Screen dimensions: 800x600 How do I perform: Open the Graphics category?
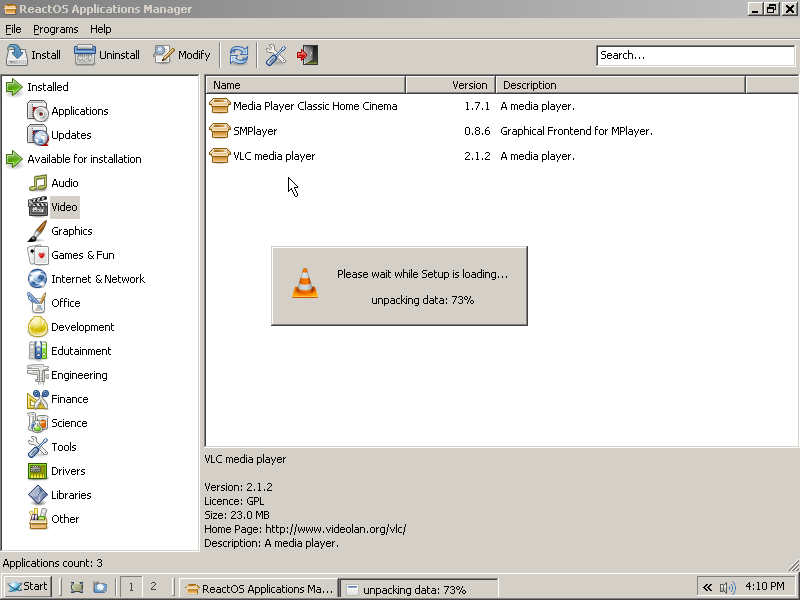(71, 231)
